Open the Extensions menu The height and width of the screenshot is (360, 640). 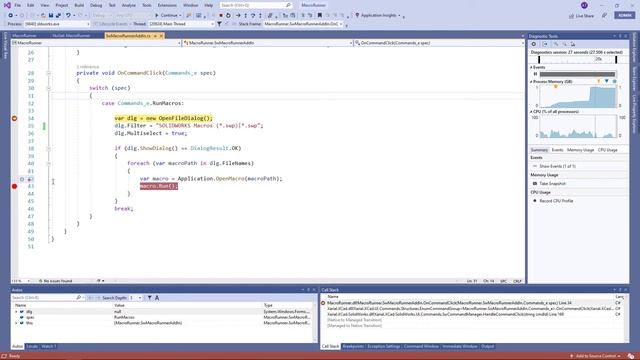pos(167,5)
